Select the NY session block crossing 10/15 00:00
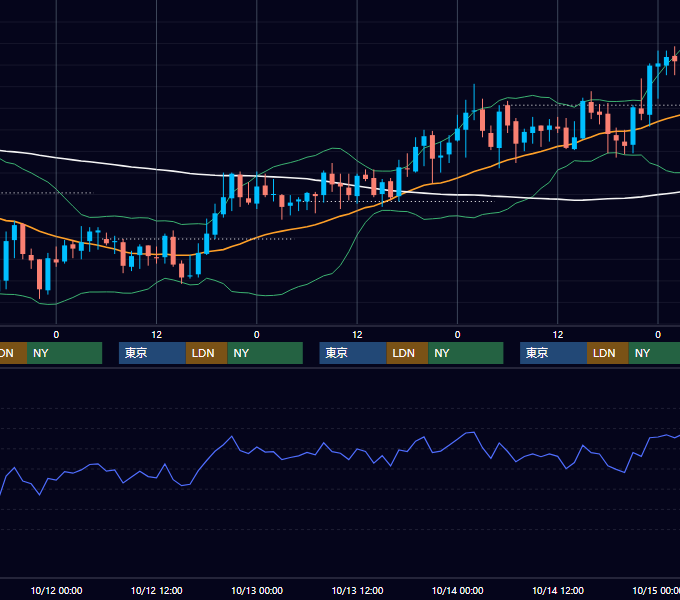This screenshot has width=680, height=600. 654,353
